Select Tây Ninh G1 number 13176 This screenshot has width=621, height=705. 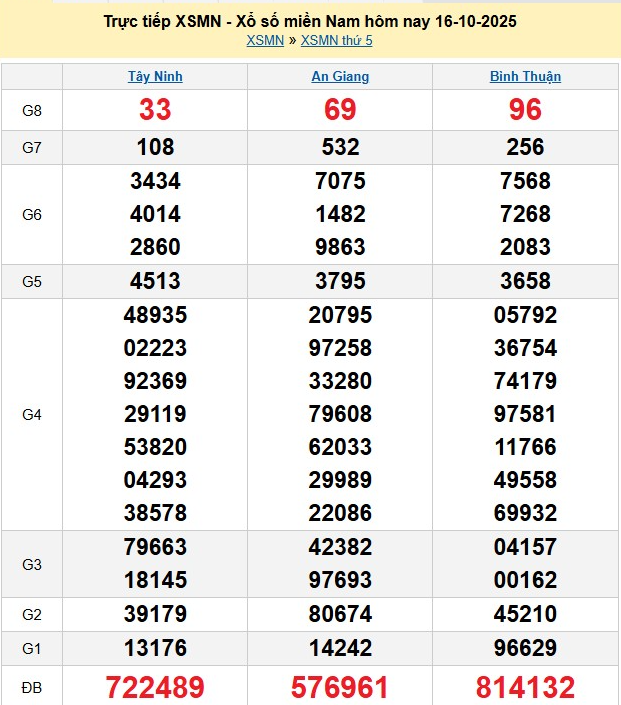155,648
